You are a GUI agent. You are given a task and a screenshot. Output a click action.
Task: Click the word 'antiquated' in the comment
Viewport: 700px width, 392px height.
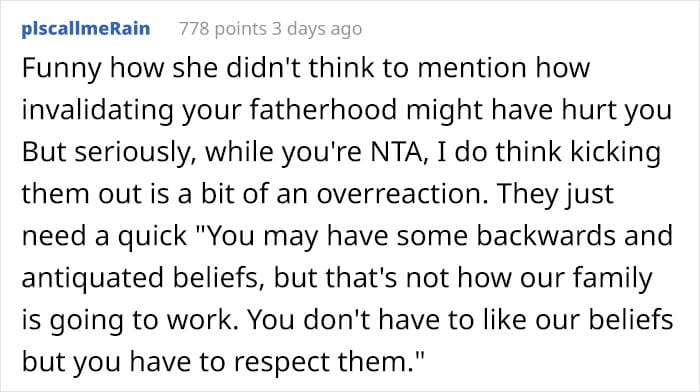[x=92, y=279]
